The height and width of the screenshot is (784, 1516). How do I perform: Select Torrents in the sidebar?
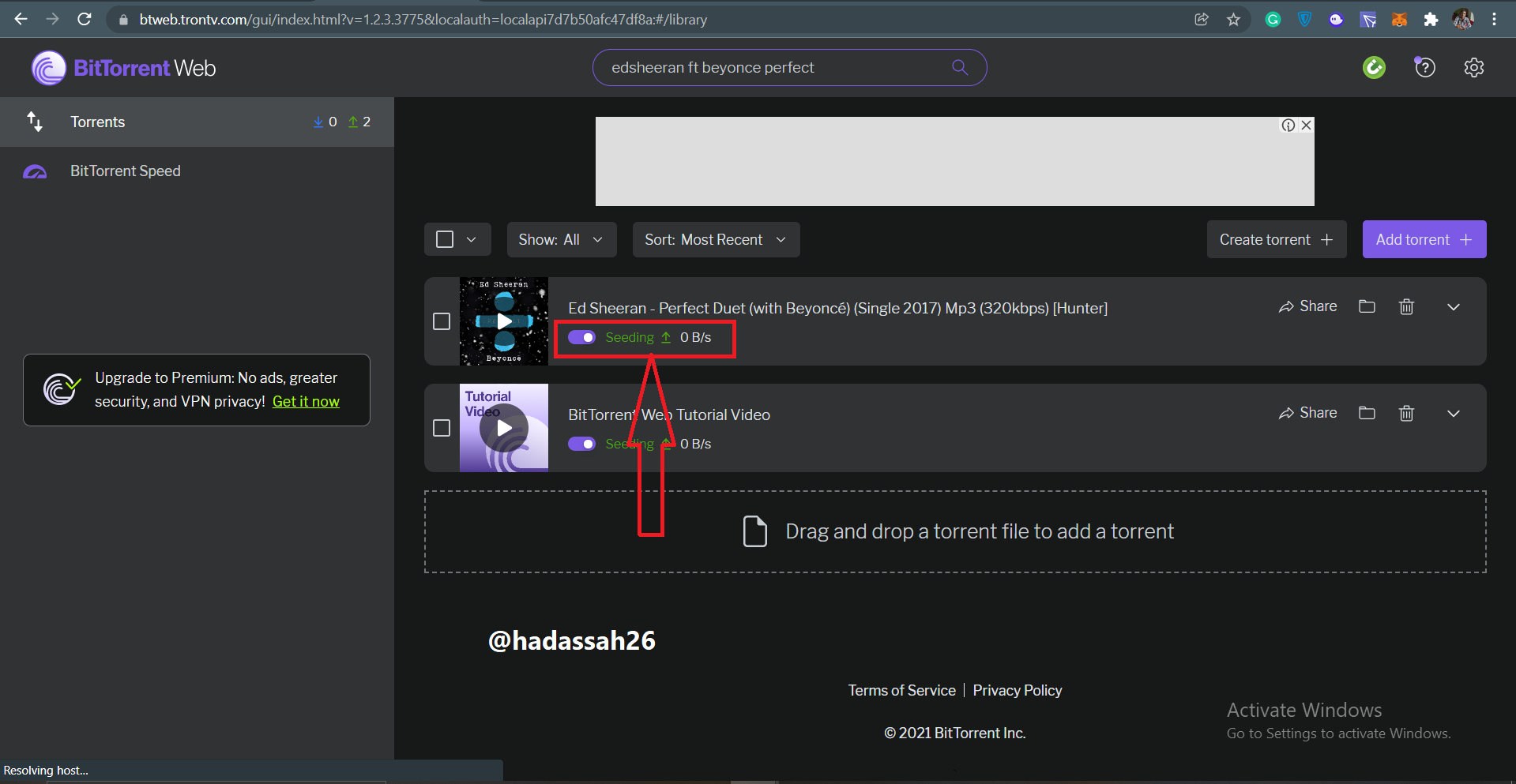pos(197,122)
